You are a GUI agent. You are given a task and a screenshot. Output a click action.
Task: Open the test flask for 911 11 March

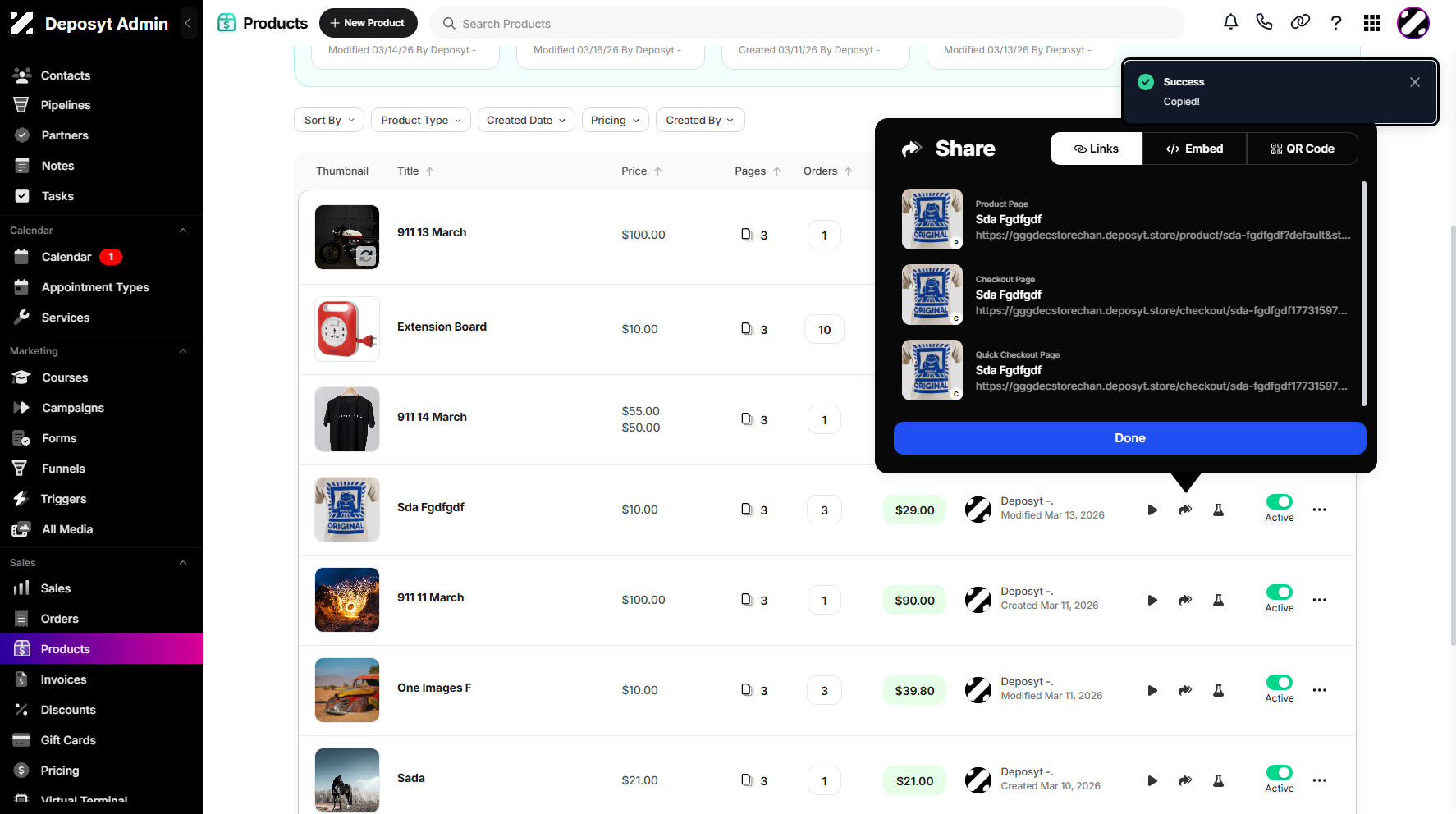click(x=1218, y=600)
